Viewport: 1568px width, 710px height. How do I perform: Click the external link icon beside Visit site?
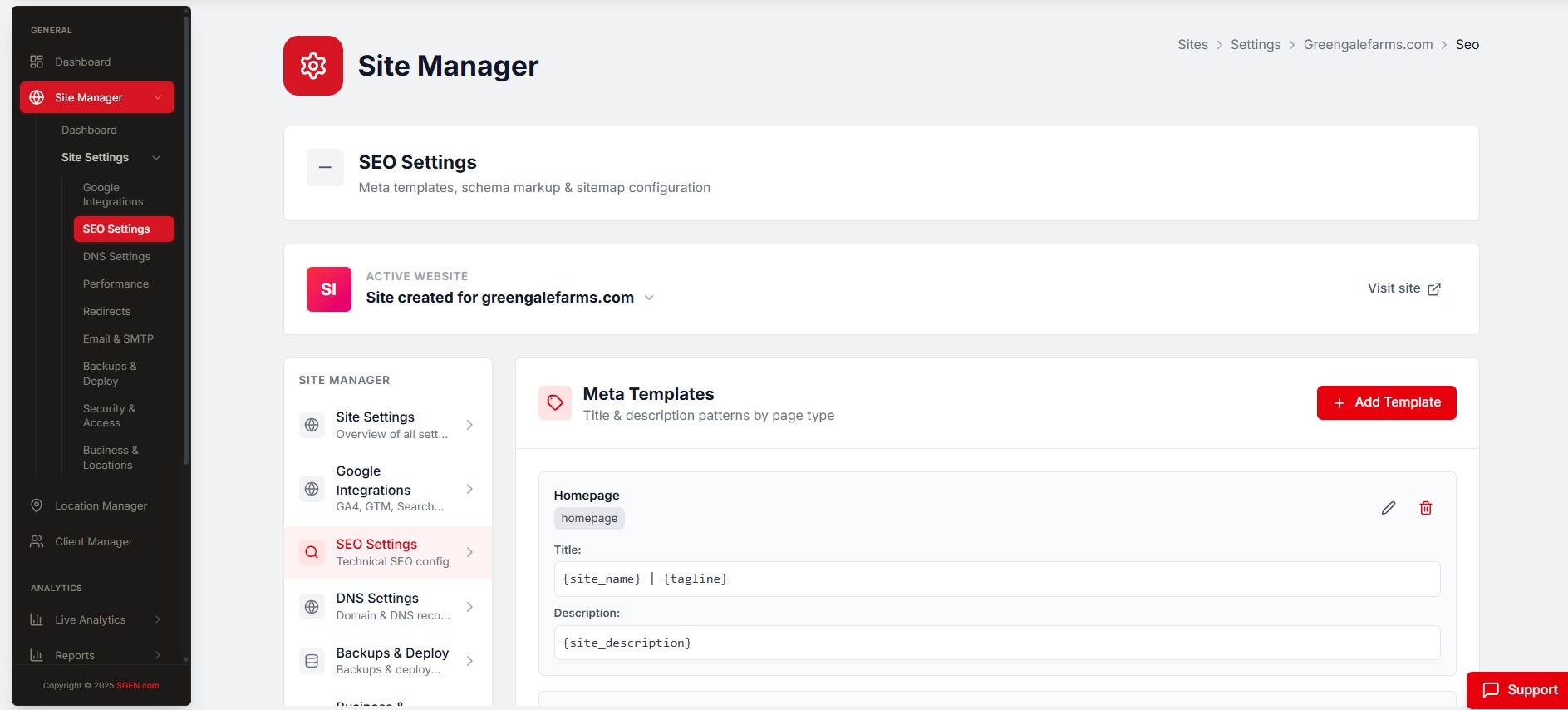coord(1434,288)
